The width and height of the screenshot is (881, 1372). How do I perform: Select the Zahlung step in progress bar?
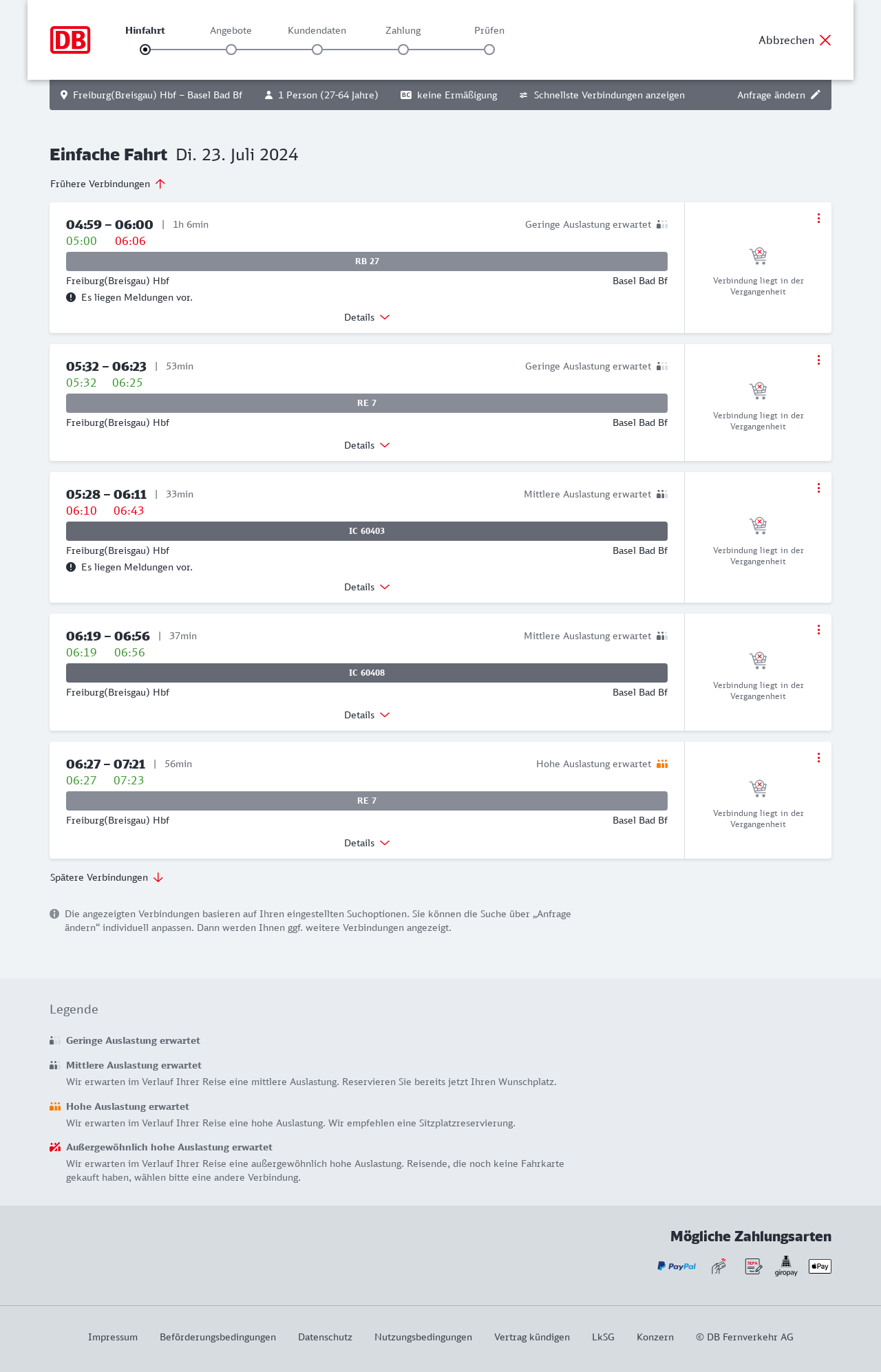pyautogui.click(x=403, y=50)
